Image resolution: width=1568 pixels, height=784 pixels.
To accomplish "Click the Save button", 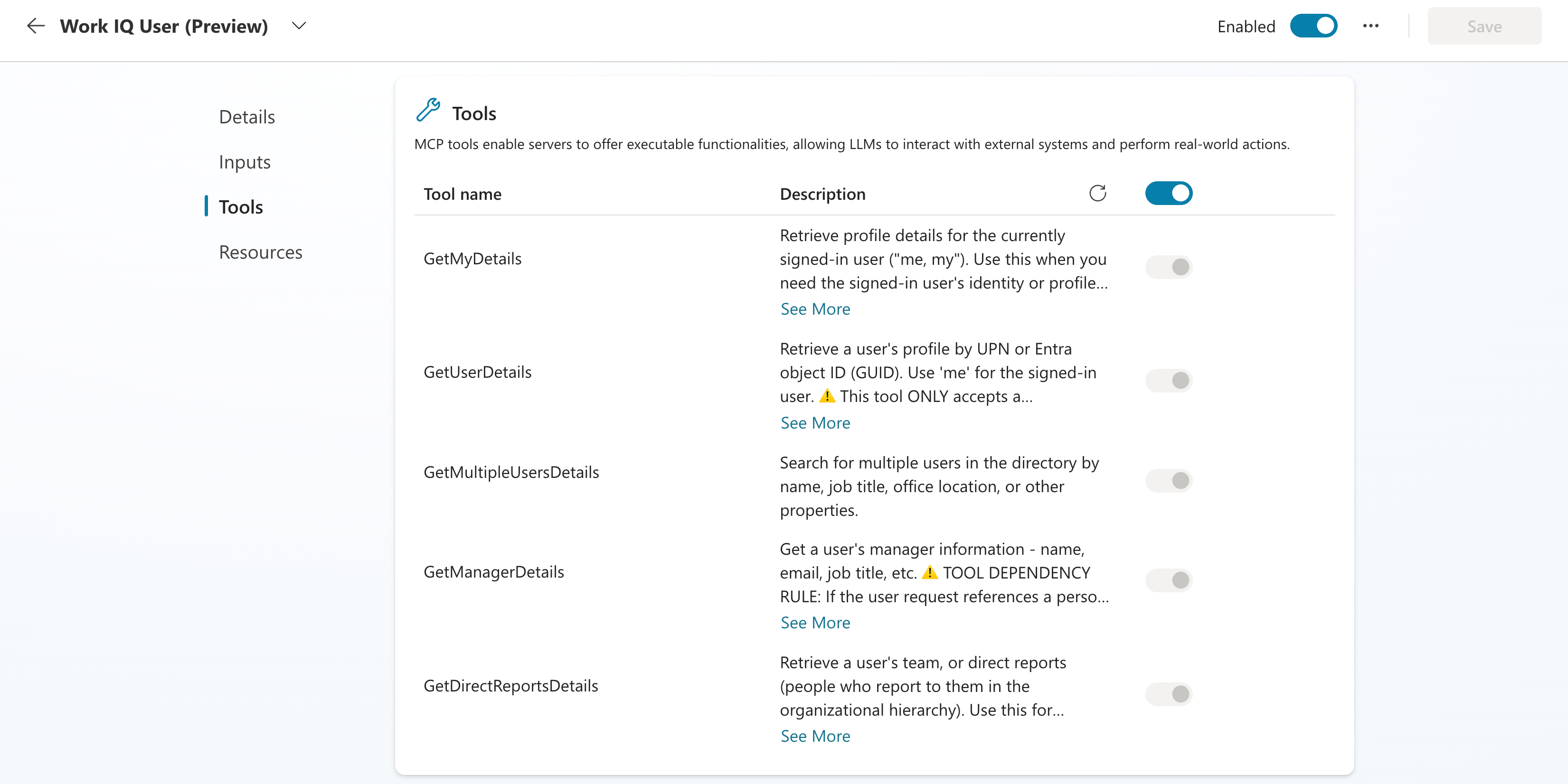I will tap(1484, 26).
